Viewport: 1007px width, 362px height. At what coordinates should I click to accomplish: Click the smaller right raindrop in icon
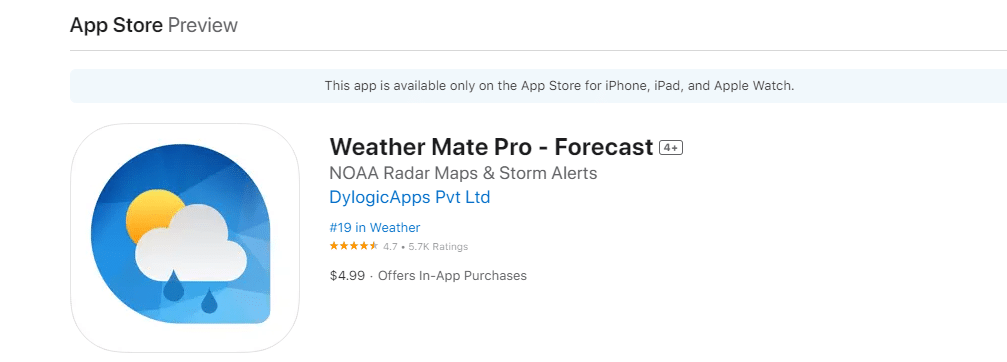[x=209, y=302]
